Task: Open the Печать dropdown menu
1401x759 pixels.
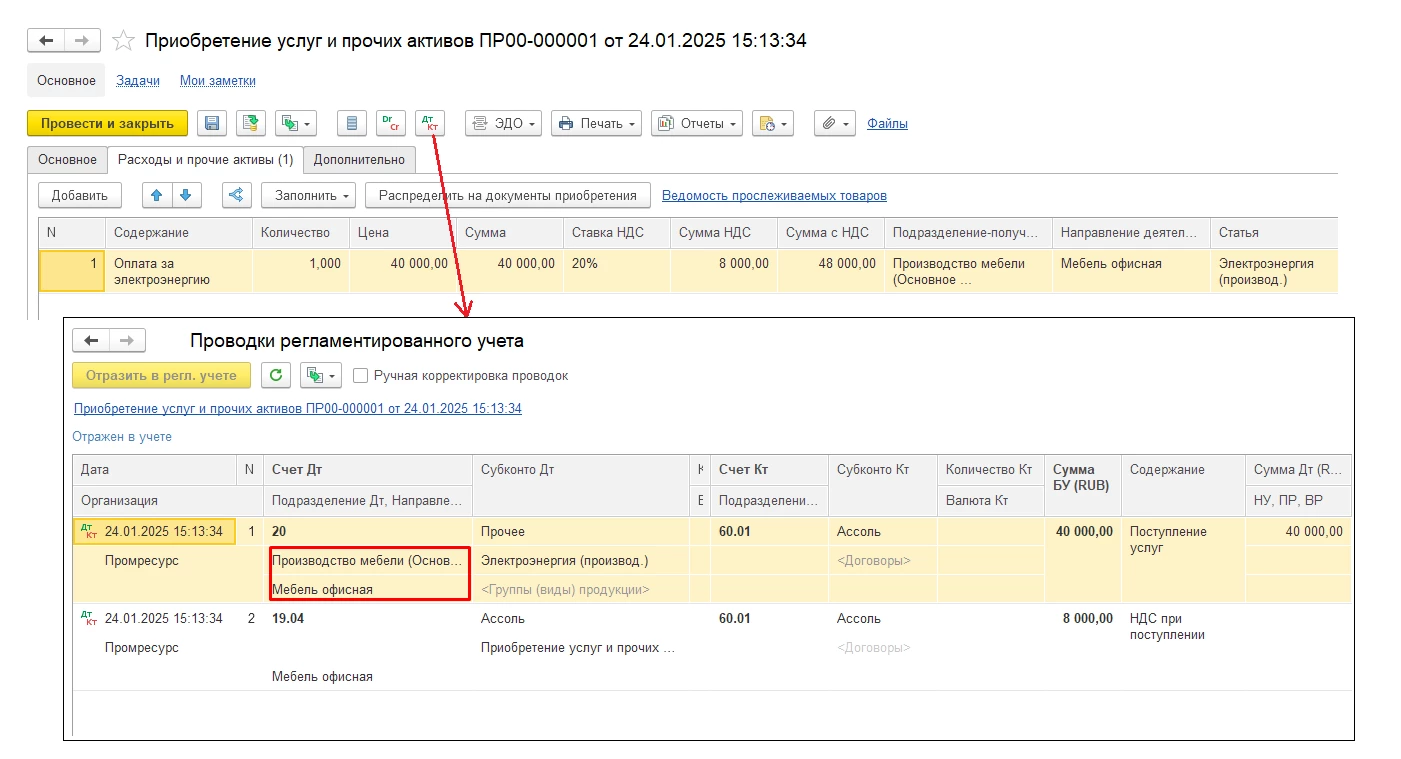Action: pyautogui.click(x=595, y=123)
